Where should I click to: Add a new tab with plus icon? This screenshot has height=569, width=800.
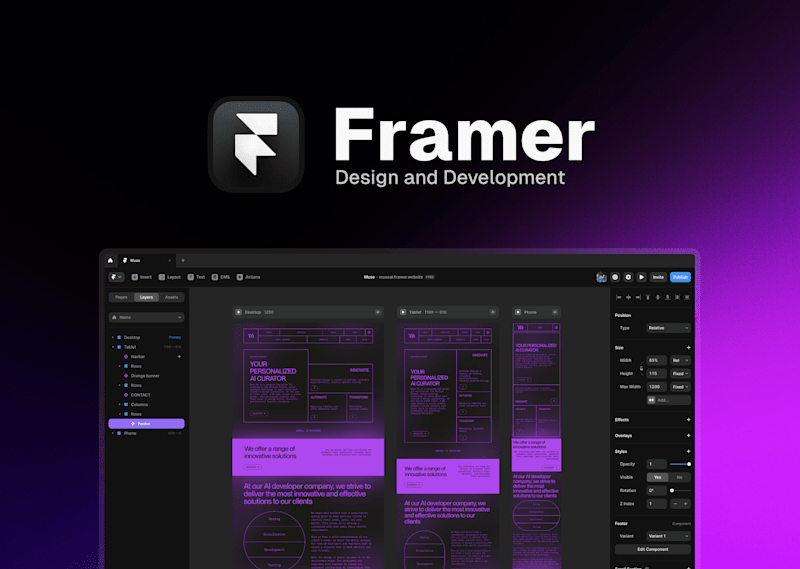[183, 260]
